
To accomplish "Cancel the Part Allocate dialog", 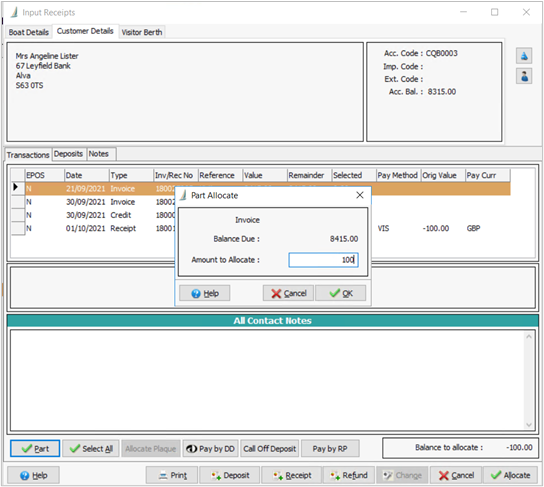I will 288,293.
